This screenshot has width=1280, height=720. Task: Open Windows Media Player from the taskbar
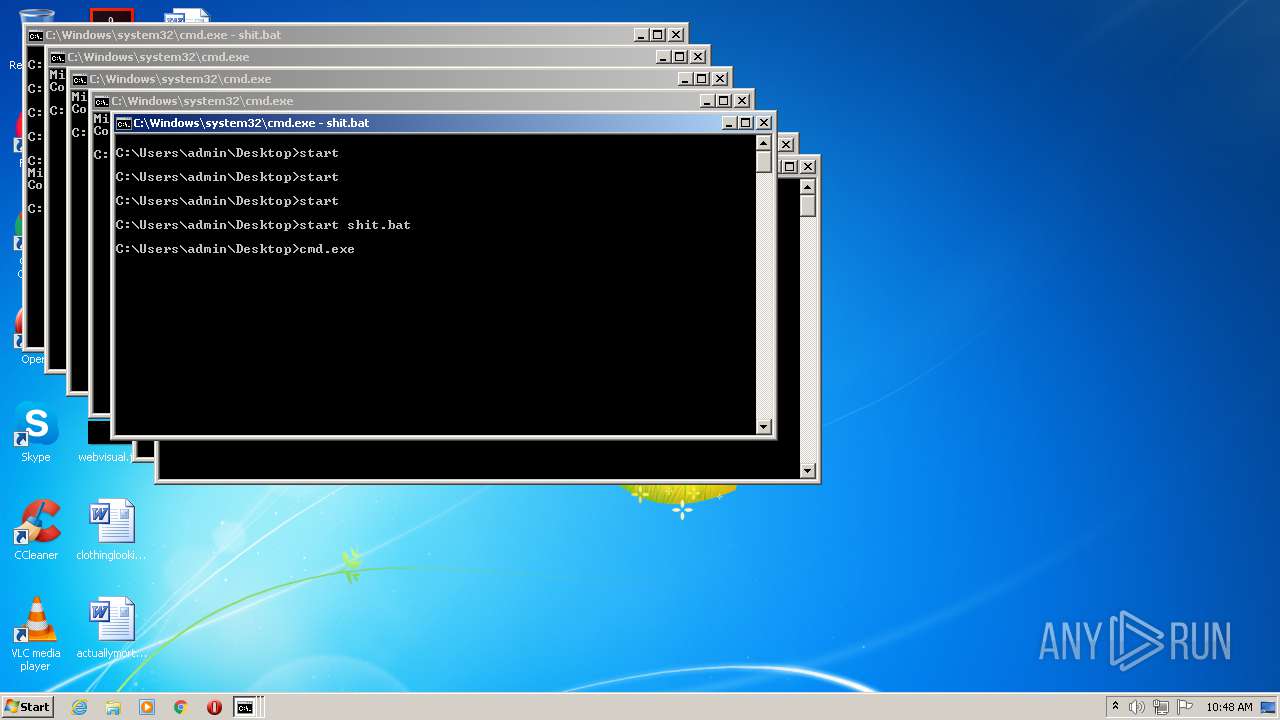click(147, 707)
